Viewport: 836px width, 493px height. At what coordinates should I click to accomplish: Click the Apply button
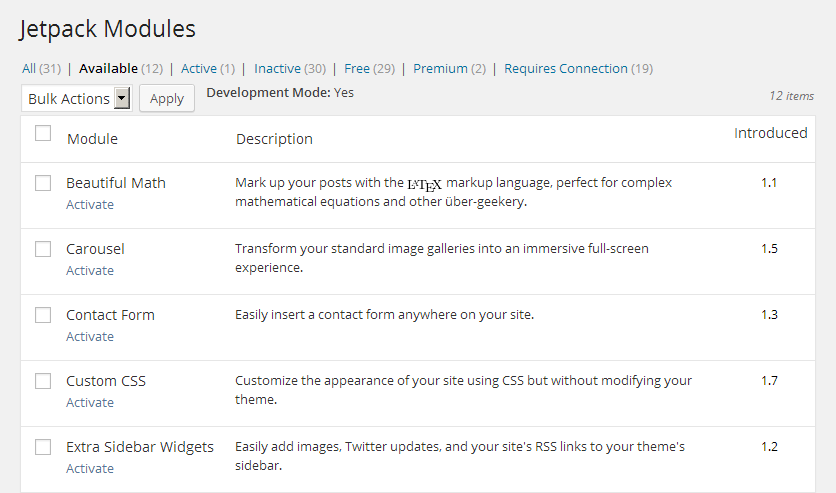point(167,99)
